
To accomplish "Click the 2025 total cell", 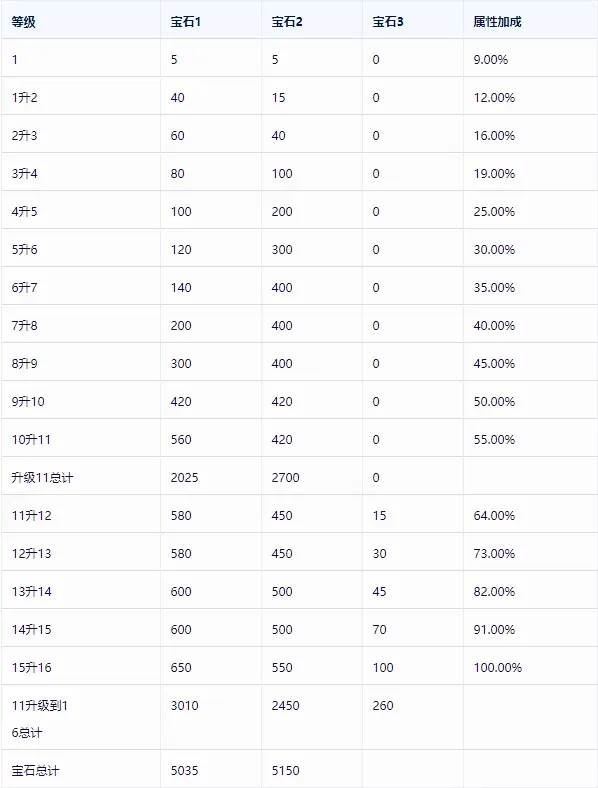I will click(x=184, y=477).
